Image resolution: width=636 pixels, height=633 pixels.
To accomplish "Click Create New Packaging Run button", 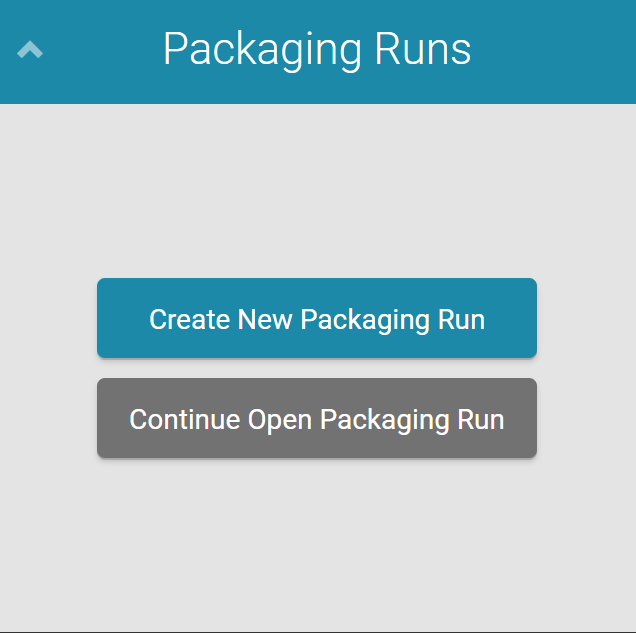I will [317, 318].
